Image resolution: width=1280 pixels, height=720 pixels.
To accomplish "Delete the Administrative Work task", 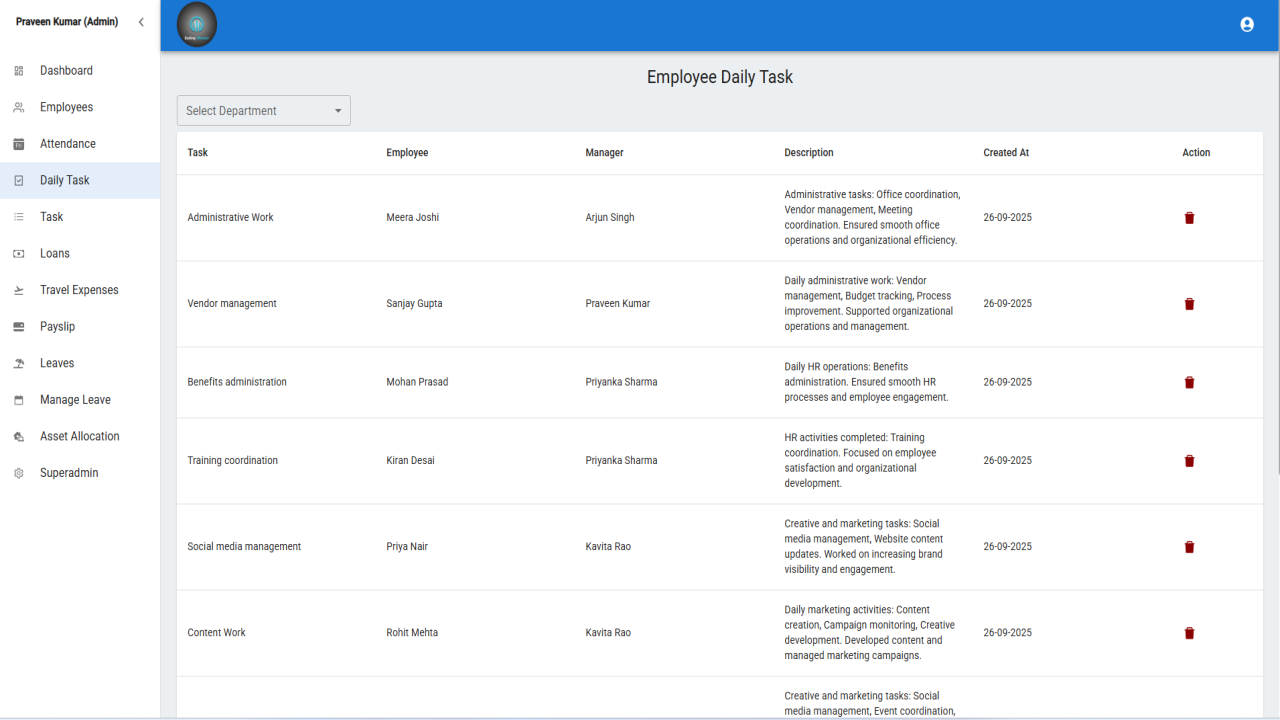I will click(1189, 218).
